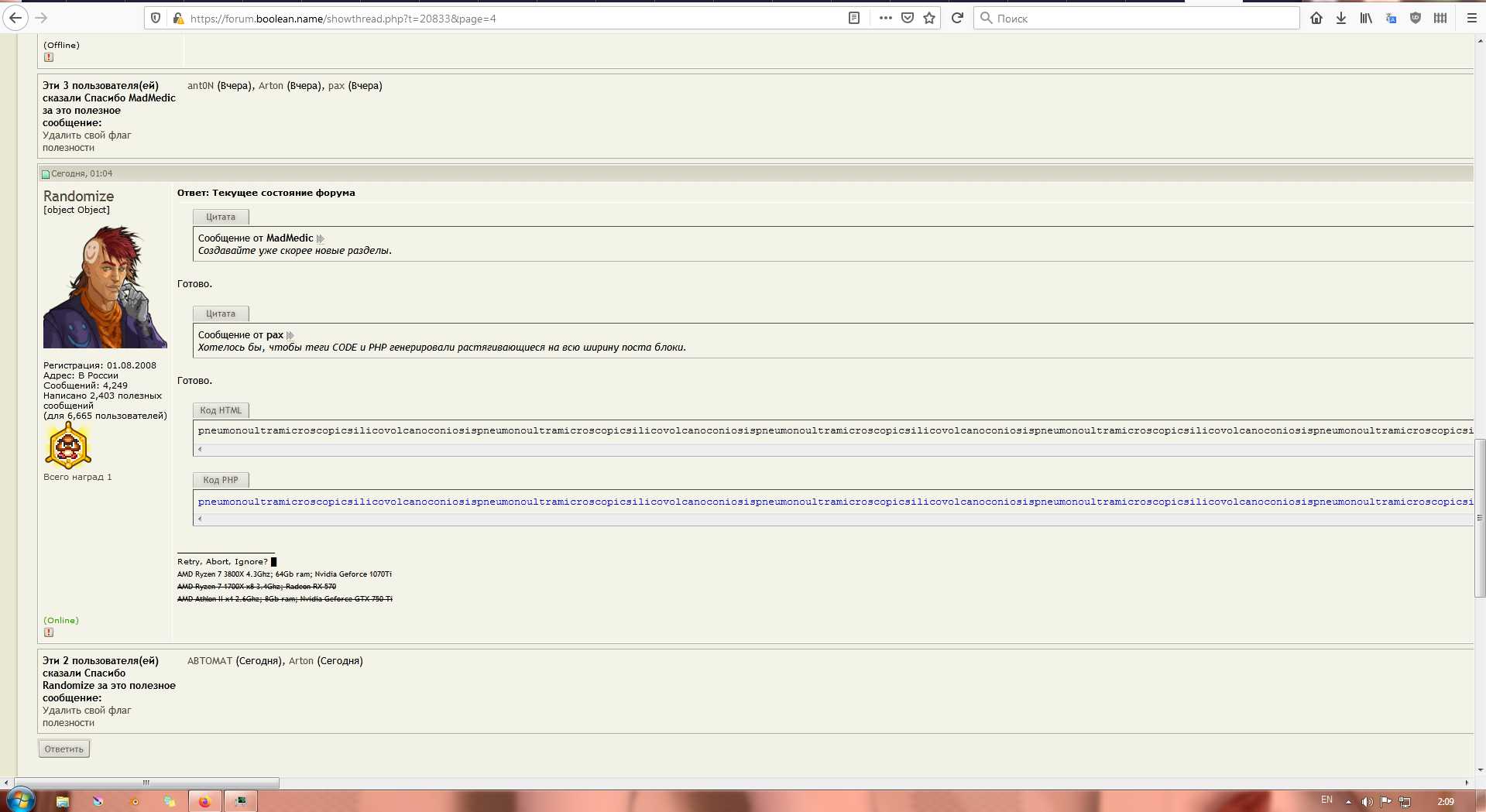Click Удалить свой флаг полезности under Randomize
The height and width of the screenshot is (812, 1486).
tap(86, 716)
